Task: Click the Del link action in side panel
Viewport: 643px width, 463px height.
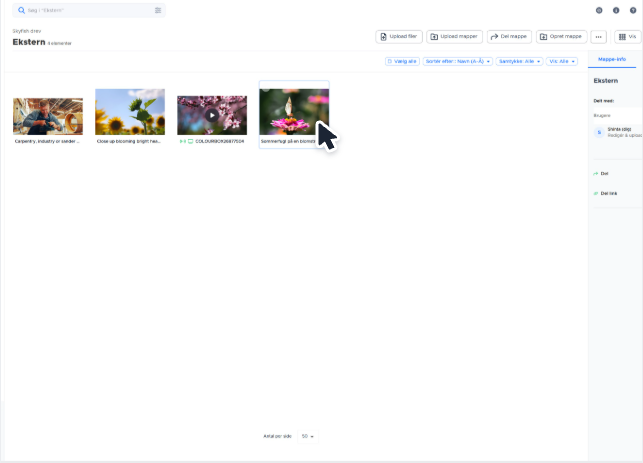Action: point(605,193)
